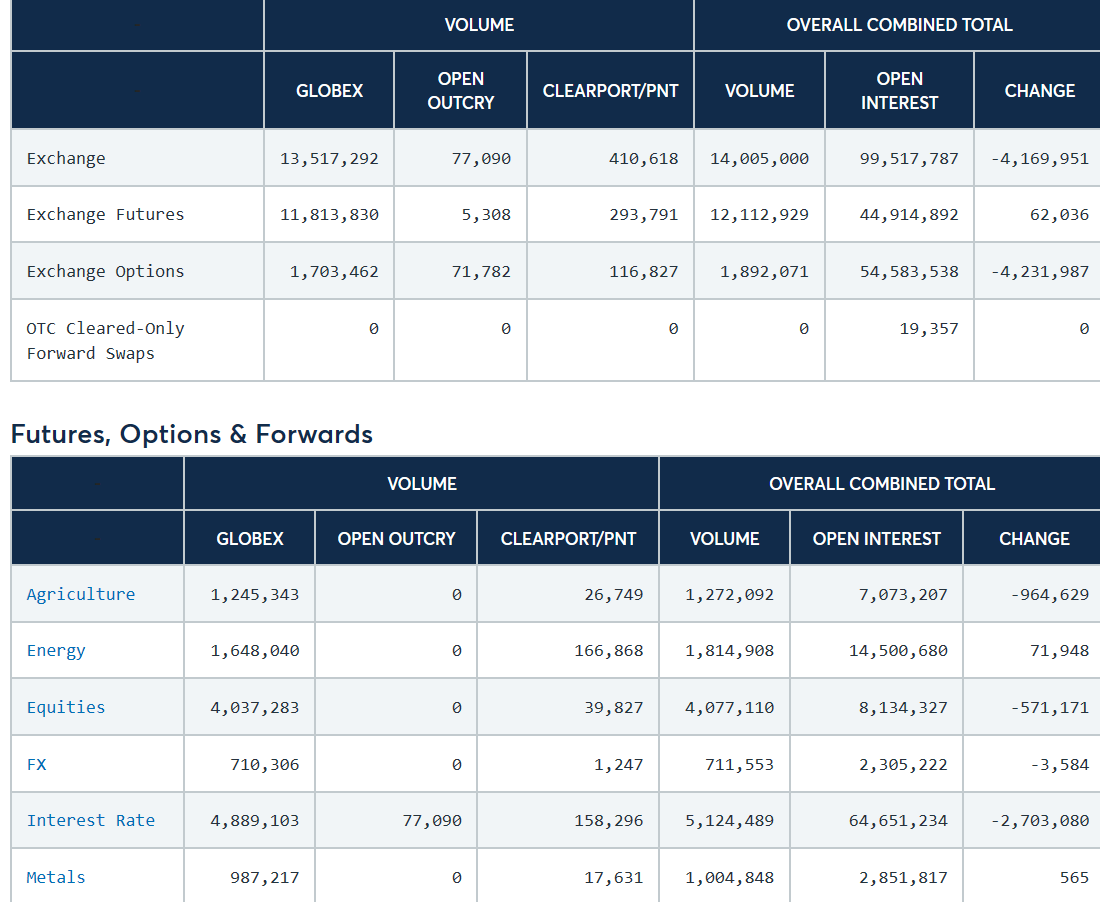
Task: Click Interest Rate open interest 64,651,234
Action: (x=899, y=821)
